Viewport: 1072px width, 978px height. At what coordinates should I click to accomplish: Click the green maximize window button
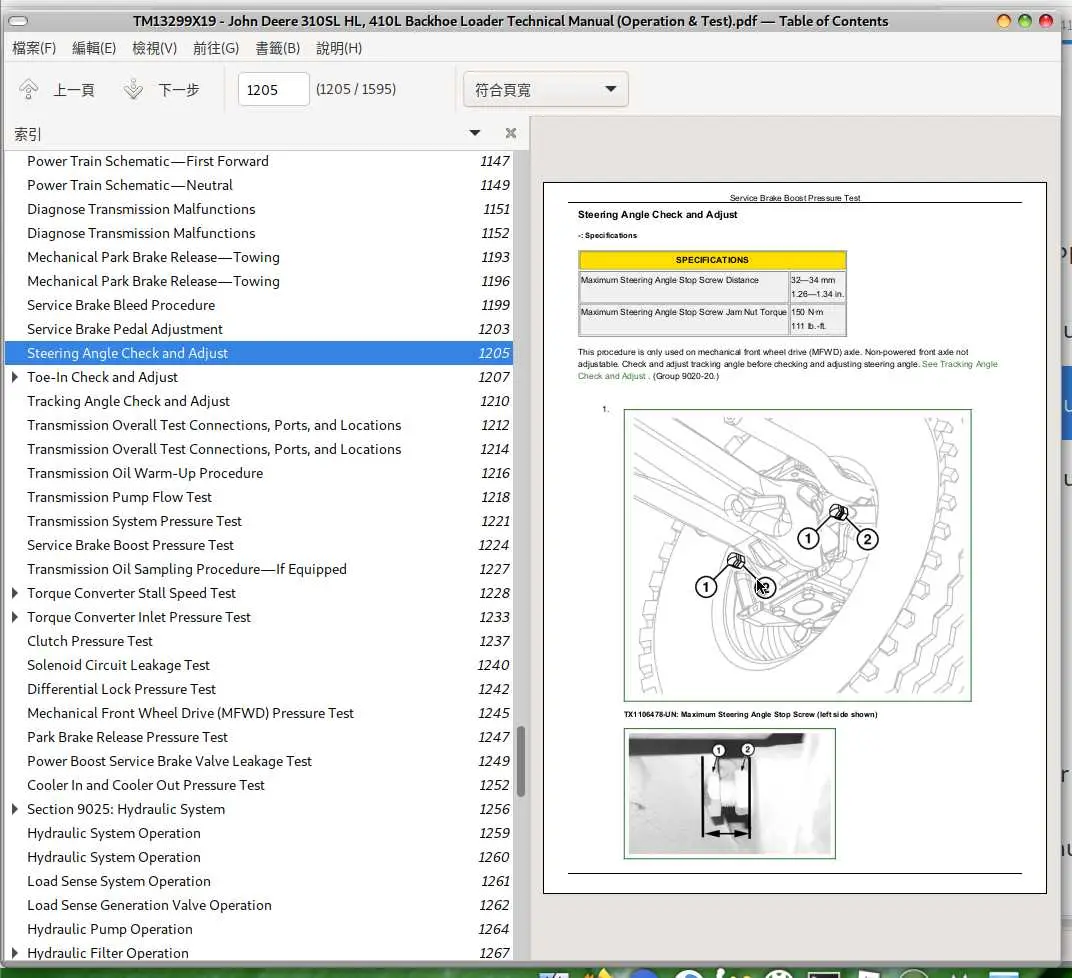pos(1025,21)
